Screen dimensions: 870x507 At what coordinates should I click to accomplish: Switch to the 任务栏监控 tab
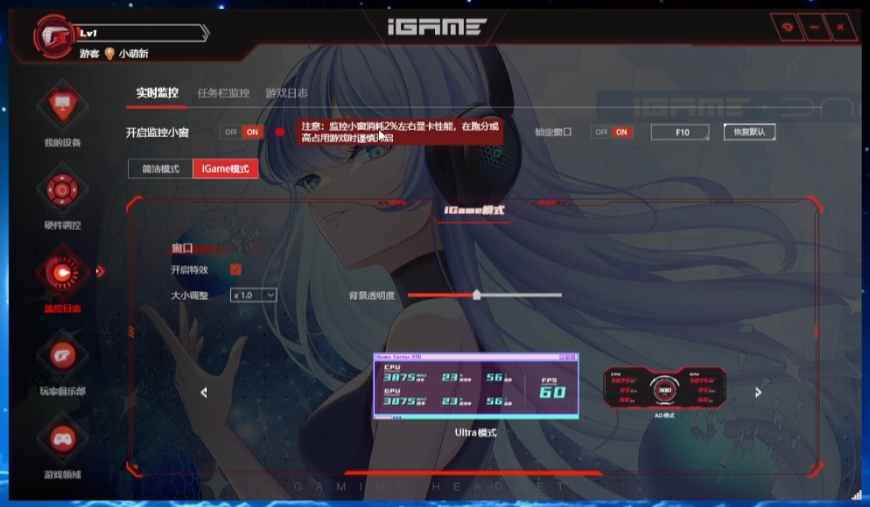pos(223,93)
